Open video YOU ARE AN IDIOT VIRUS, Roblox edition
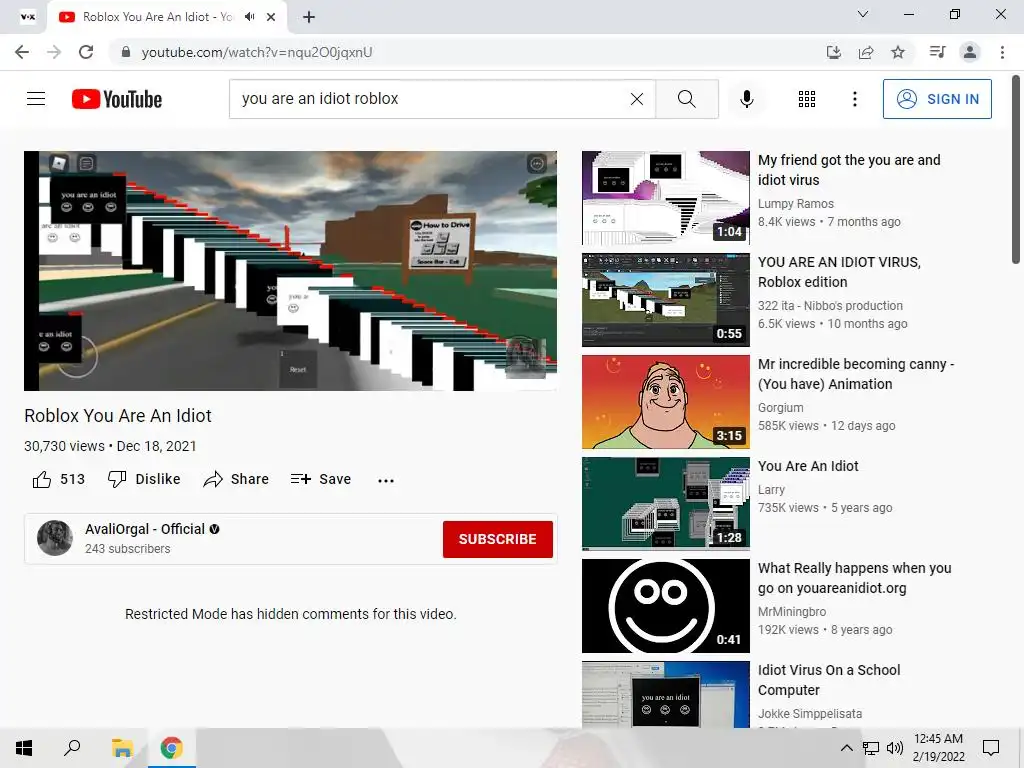 click(839, 272)
